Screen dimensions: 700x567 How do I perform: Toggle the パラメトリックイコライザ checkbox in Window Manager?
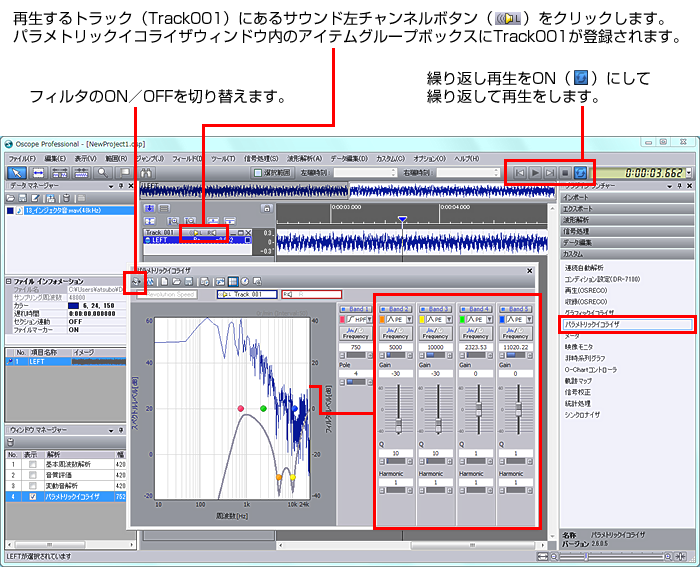pyautogui.click(x=33, y=495)
